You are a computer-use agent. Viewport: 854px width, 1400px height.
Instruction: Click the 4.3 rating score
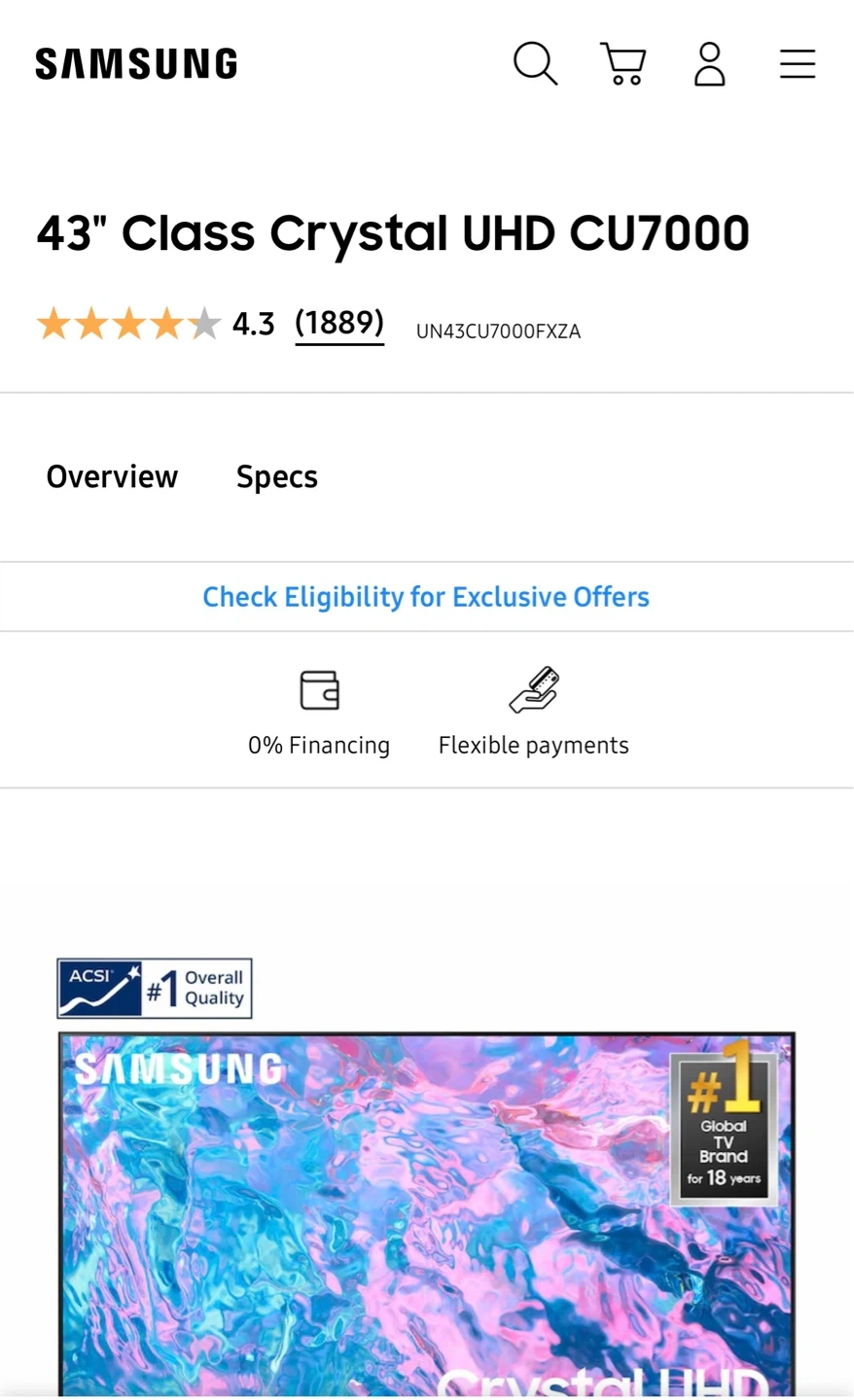point(253,324)
